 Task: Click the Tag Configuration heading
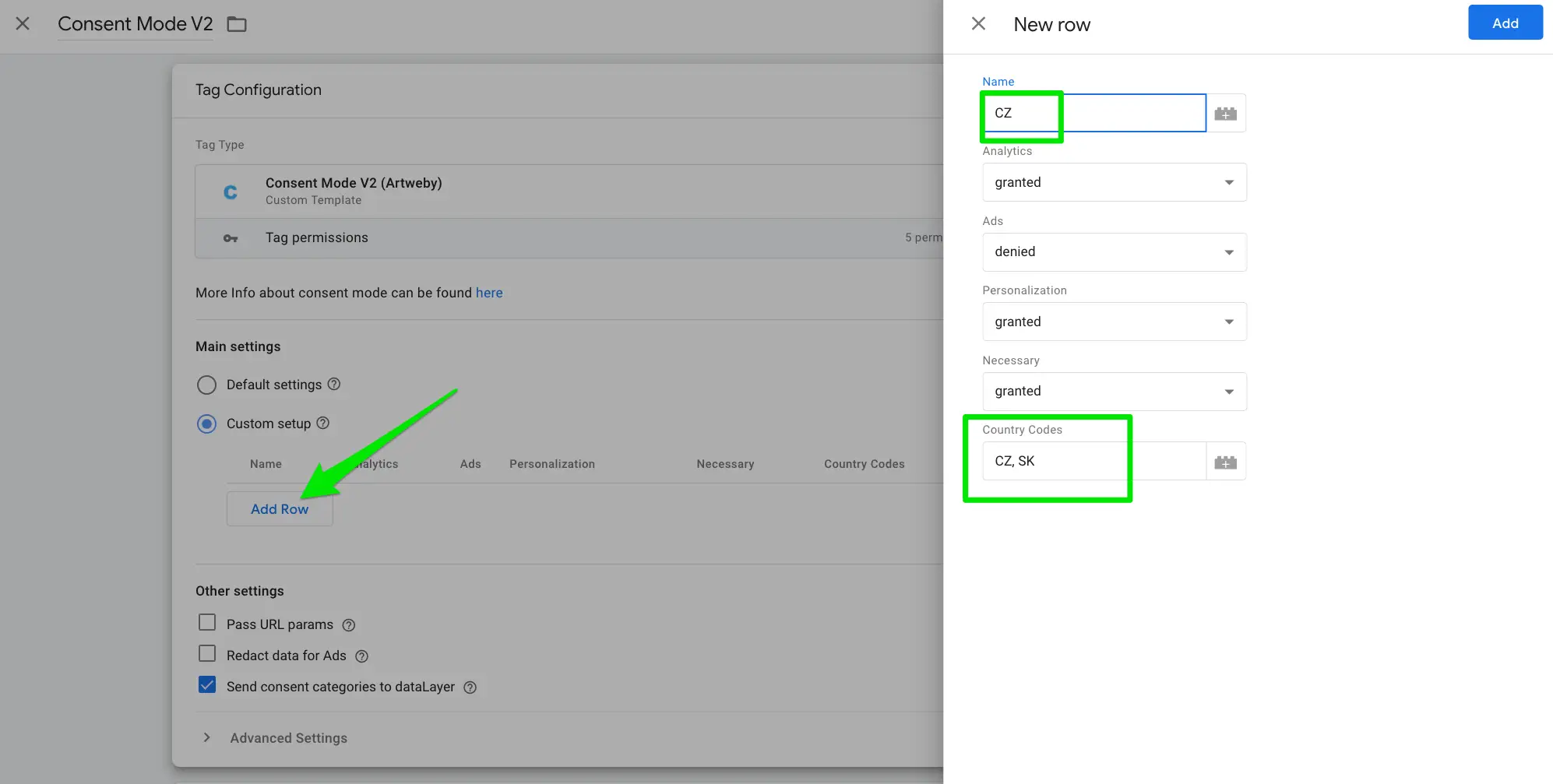[x=259, y=90]
